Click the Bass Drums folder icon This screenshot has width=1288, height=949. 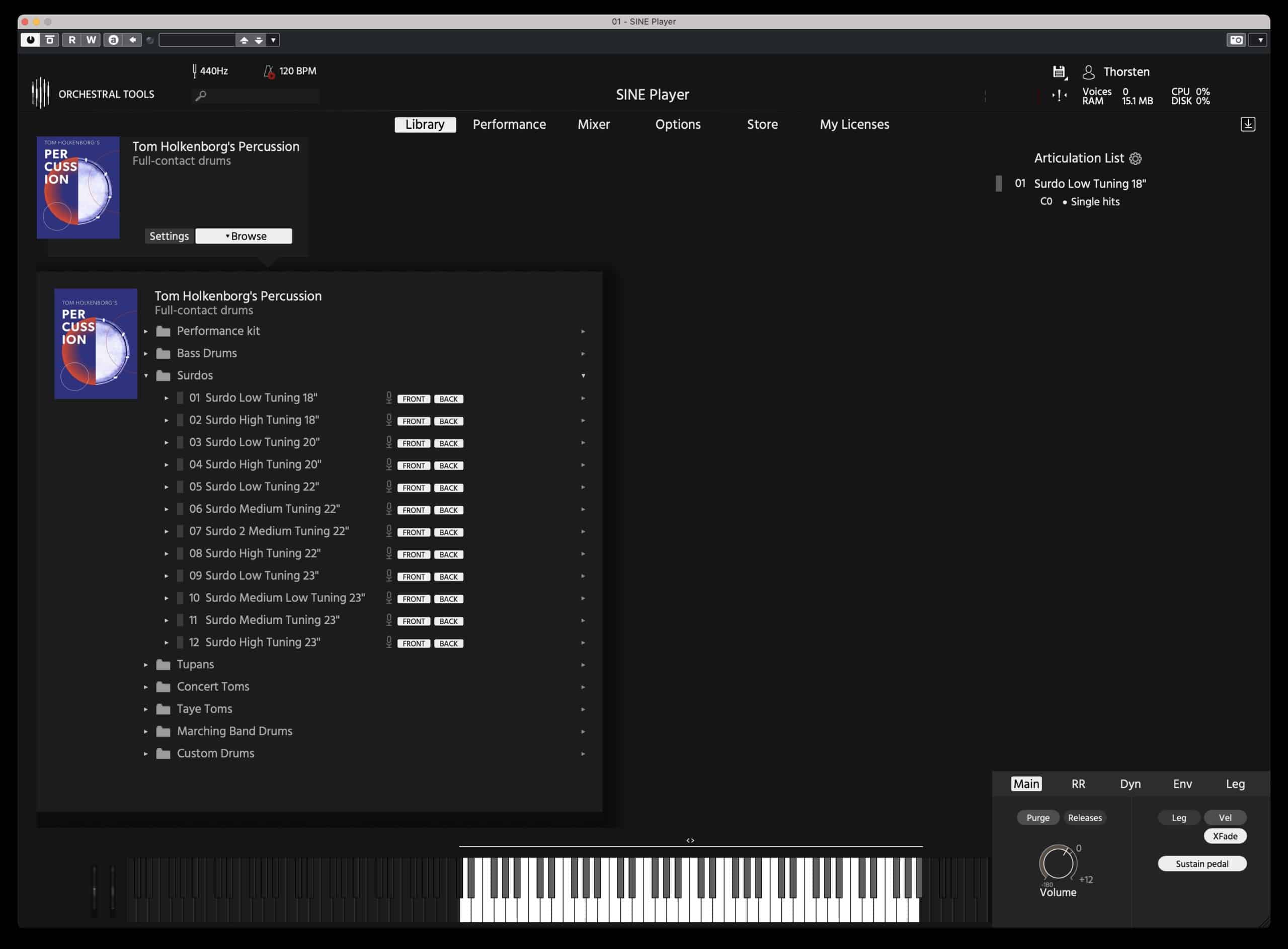163,353
